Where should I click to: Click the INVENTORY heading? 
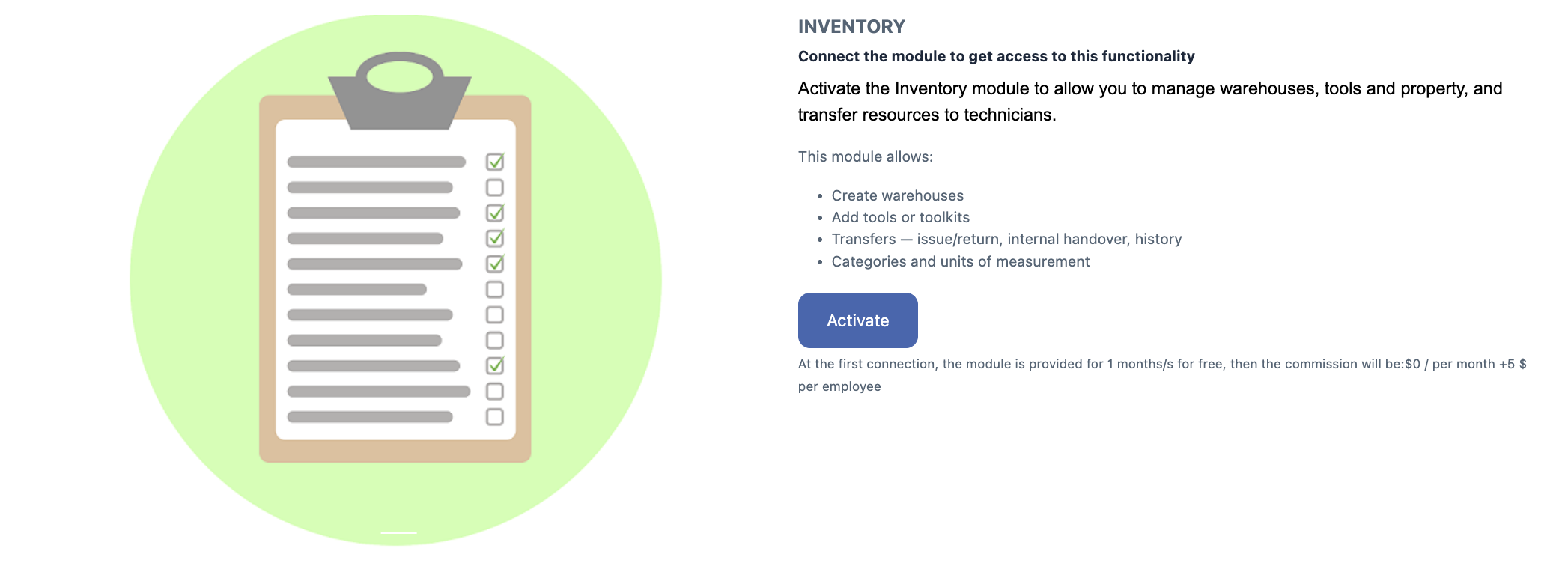pyautogui.click(x=851, y=27)
